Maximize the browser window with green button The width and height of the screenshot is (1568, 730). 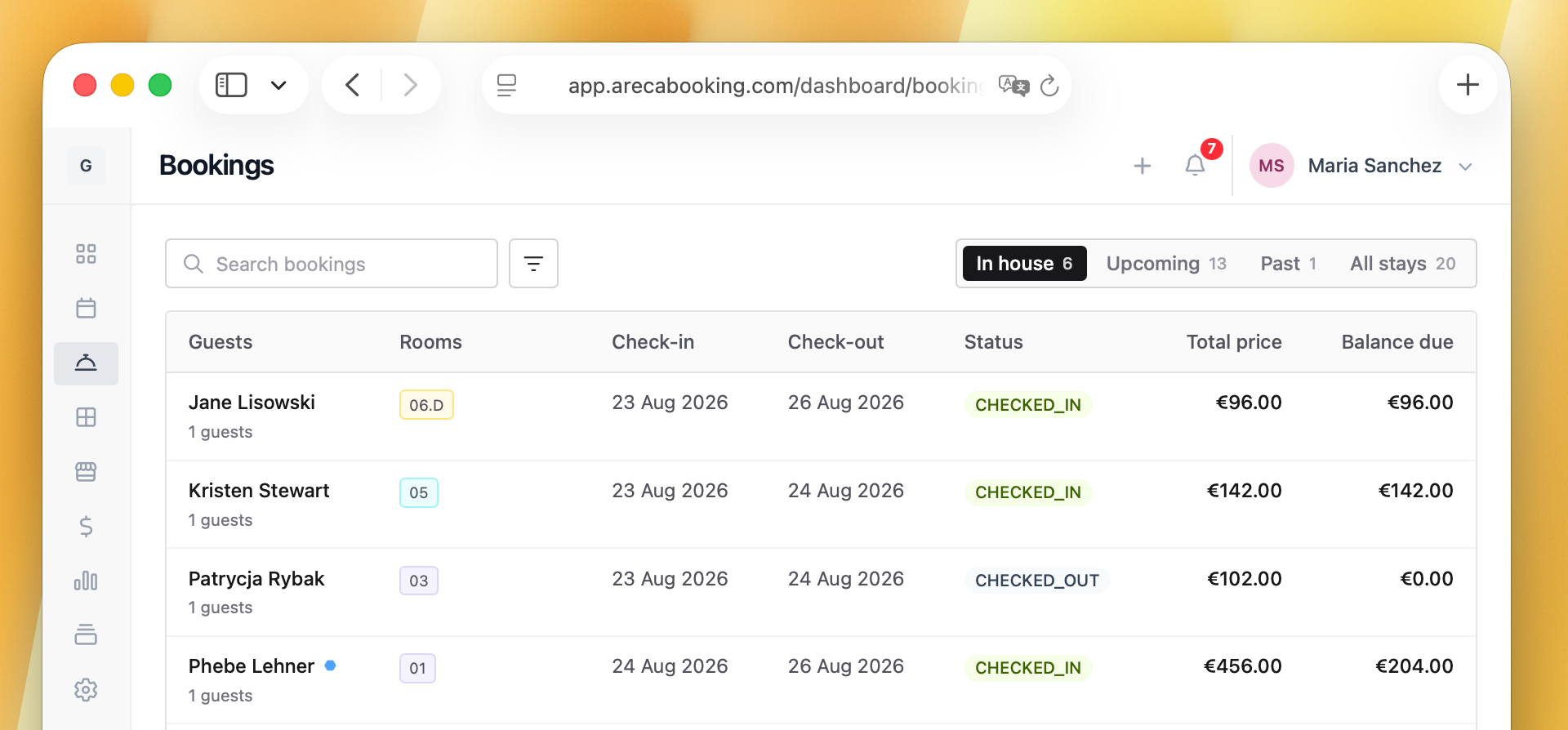coord(160,85)
